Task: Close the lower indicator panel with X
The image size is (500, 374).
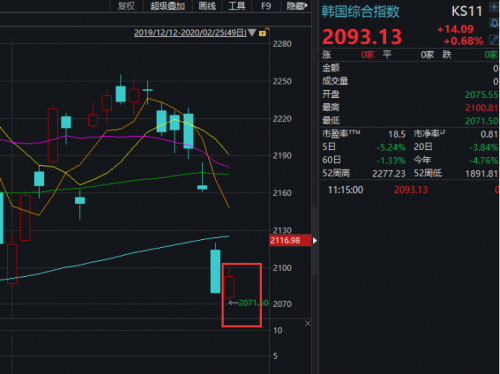Action: [x=308, y=323]
